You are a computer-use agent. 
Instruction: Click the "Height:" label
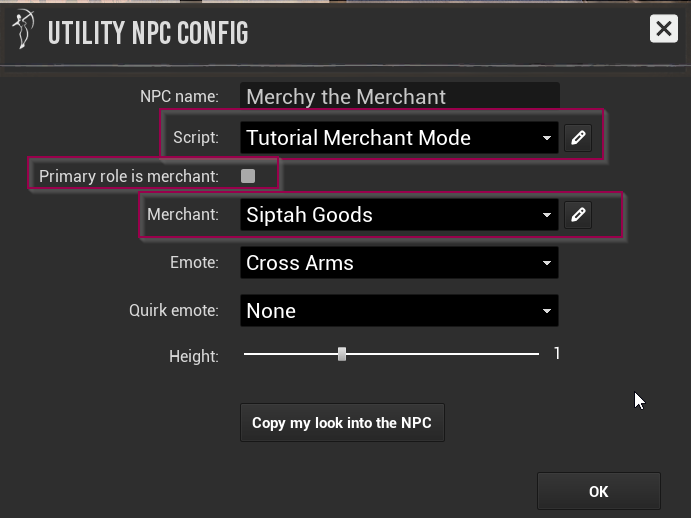point(194,355)
